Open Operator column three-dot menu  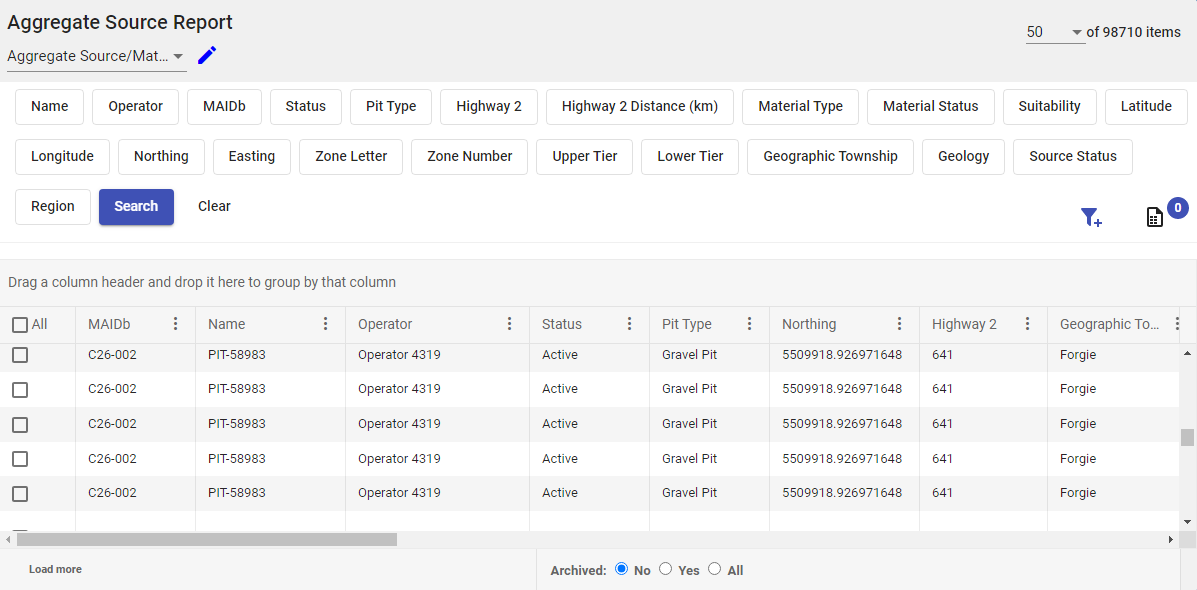[509, 324]
